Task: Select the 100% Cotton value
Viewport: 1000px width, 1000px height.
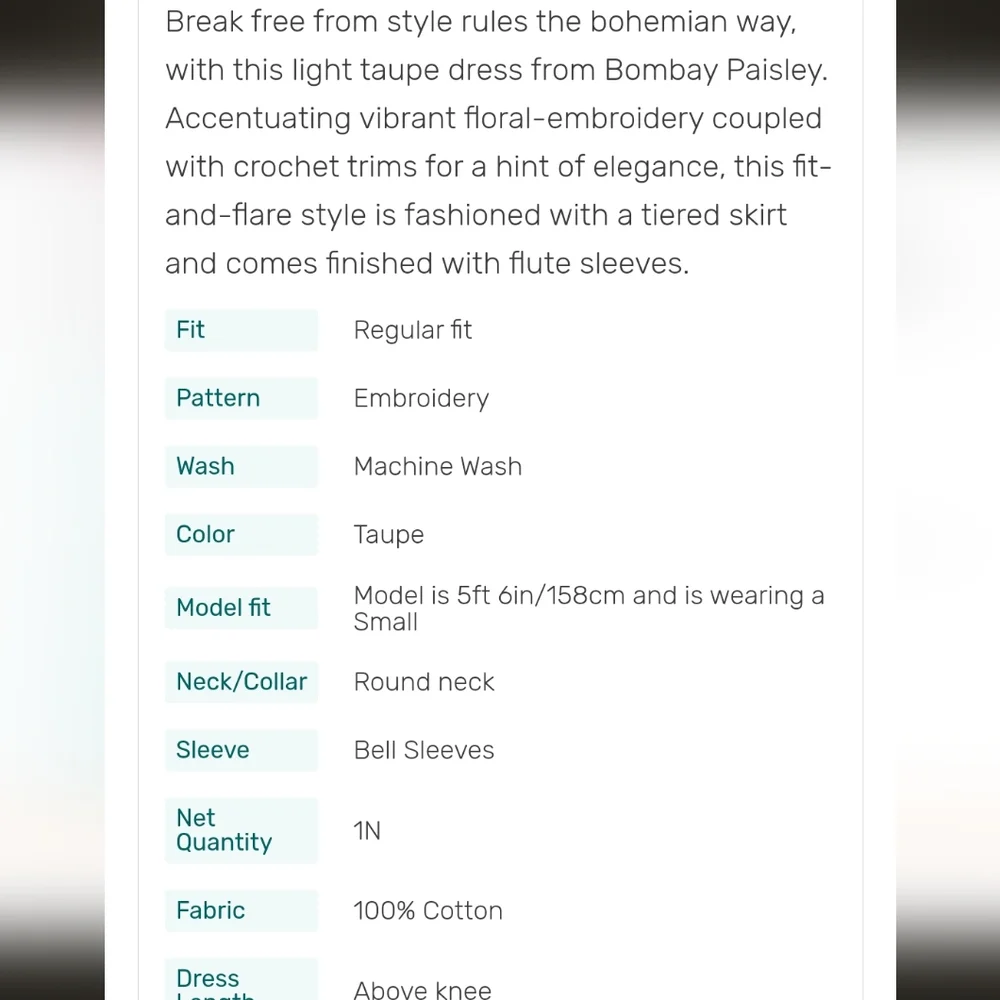Action: pos(428,911)
